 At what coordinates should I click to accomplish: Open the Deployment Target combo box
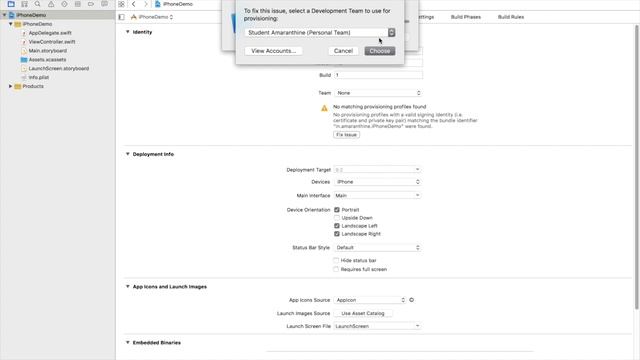[378, 169]
